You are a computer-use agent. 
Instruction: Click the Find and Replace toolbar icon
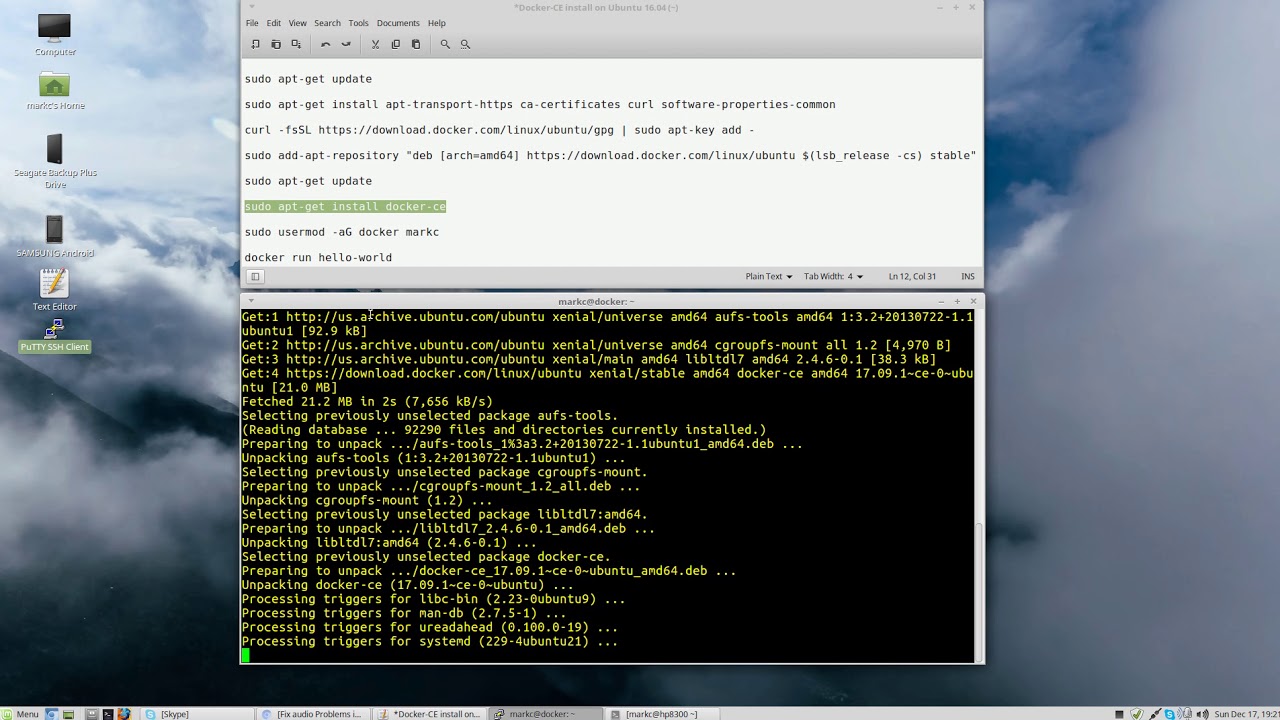coord(465,44)
